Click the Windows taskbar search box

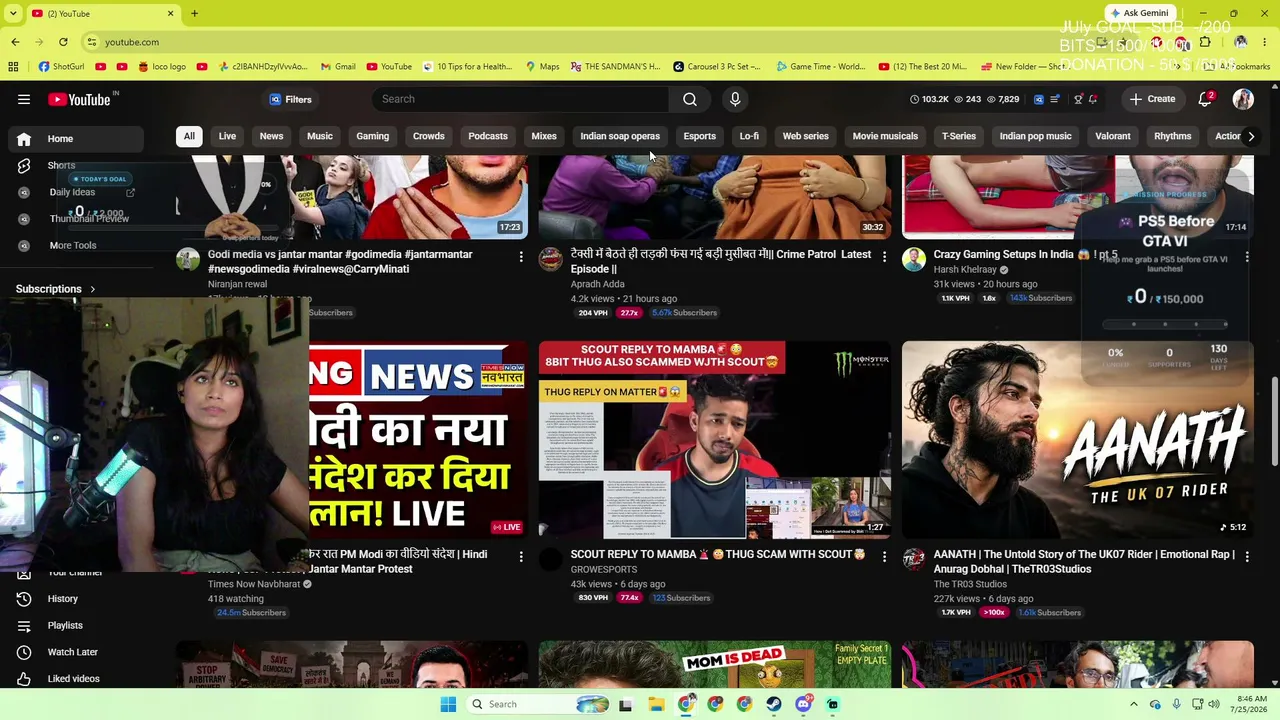click(x=540, y=704)
